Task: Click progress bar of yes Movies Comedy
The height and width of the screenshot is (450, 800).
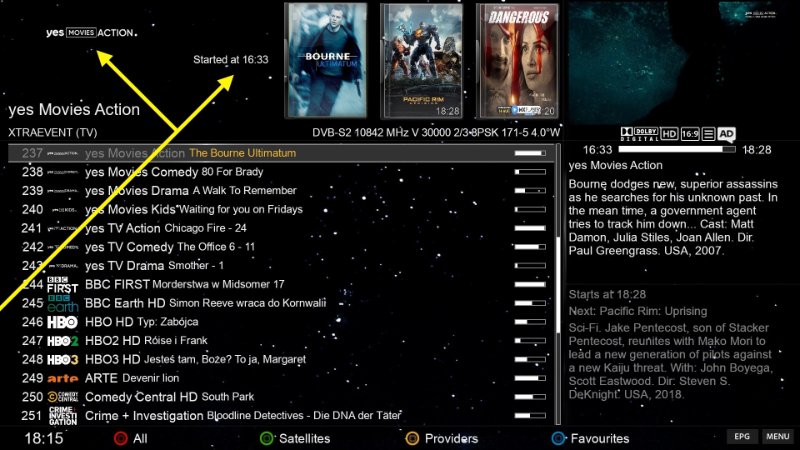Action: (x=530, y=172)
